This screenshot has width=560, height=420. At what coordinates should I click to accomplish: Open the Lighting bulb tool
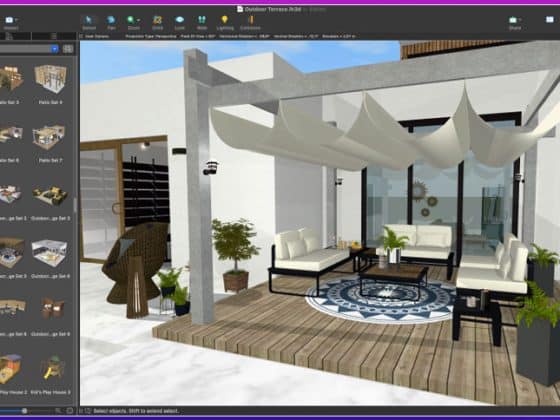225,22
